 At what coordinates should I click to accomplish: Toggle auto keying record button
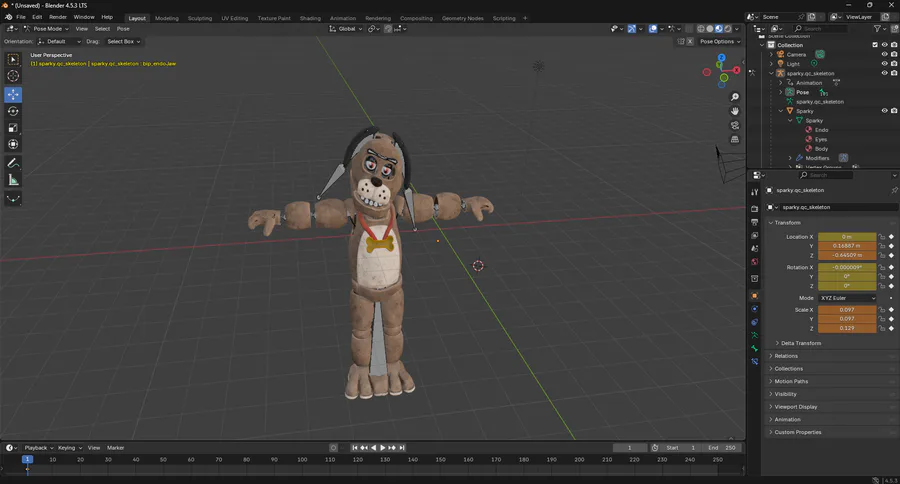[x=333, y=448]
